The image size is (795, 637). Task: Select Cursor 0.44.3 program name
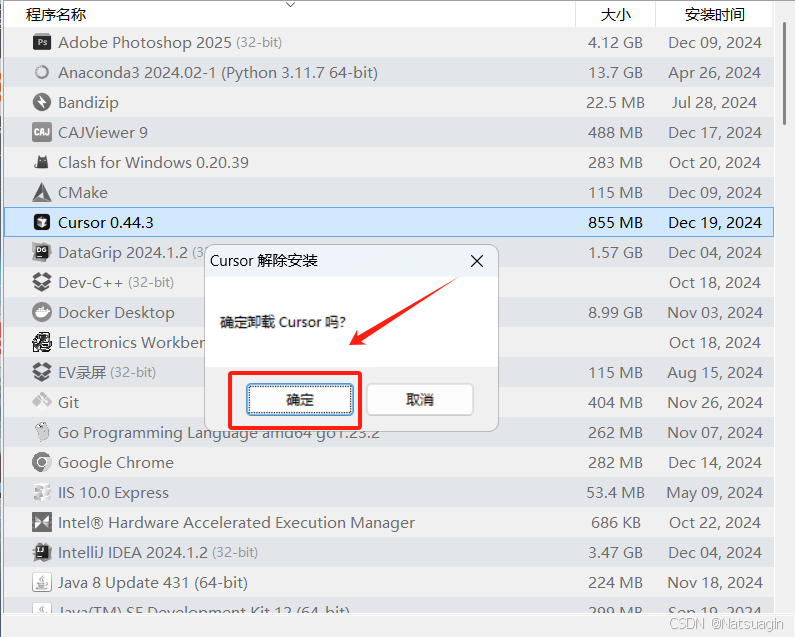105,222
